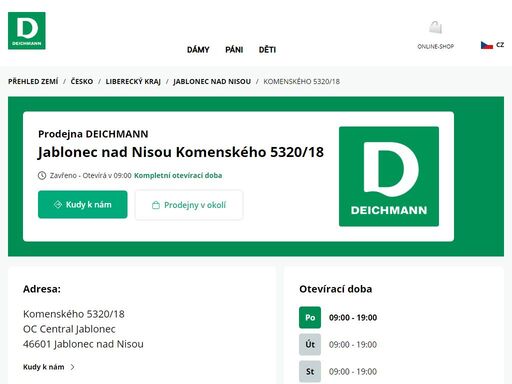Click Prodejny v okolí button
This screenshot has width=512, height=384.
[189, 205]
